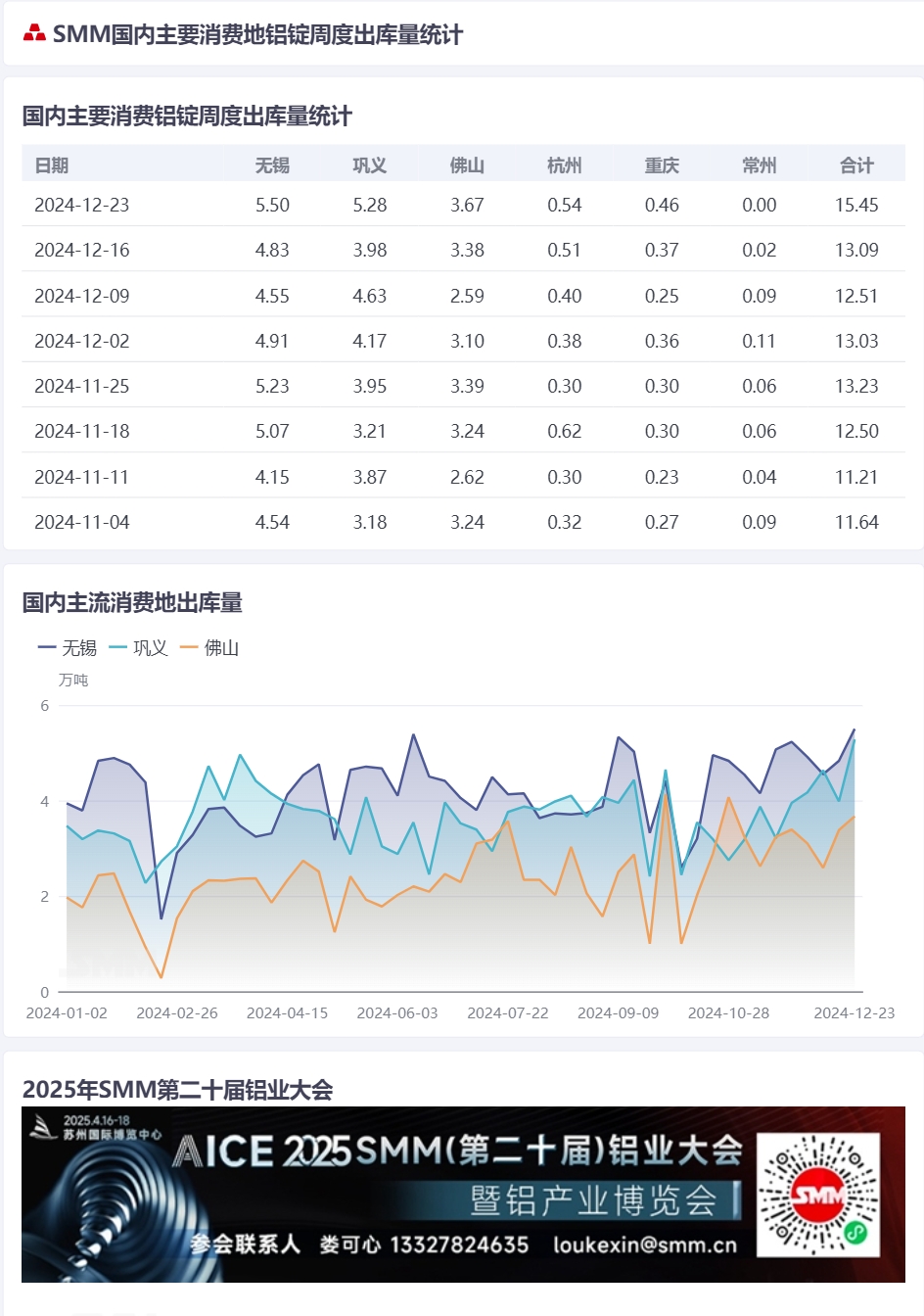The width and height of the screenshot is (924, 1316).
Task: Click the 2025年SMM第二十届铝业大会 heading
Action: [177, 1090]
